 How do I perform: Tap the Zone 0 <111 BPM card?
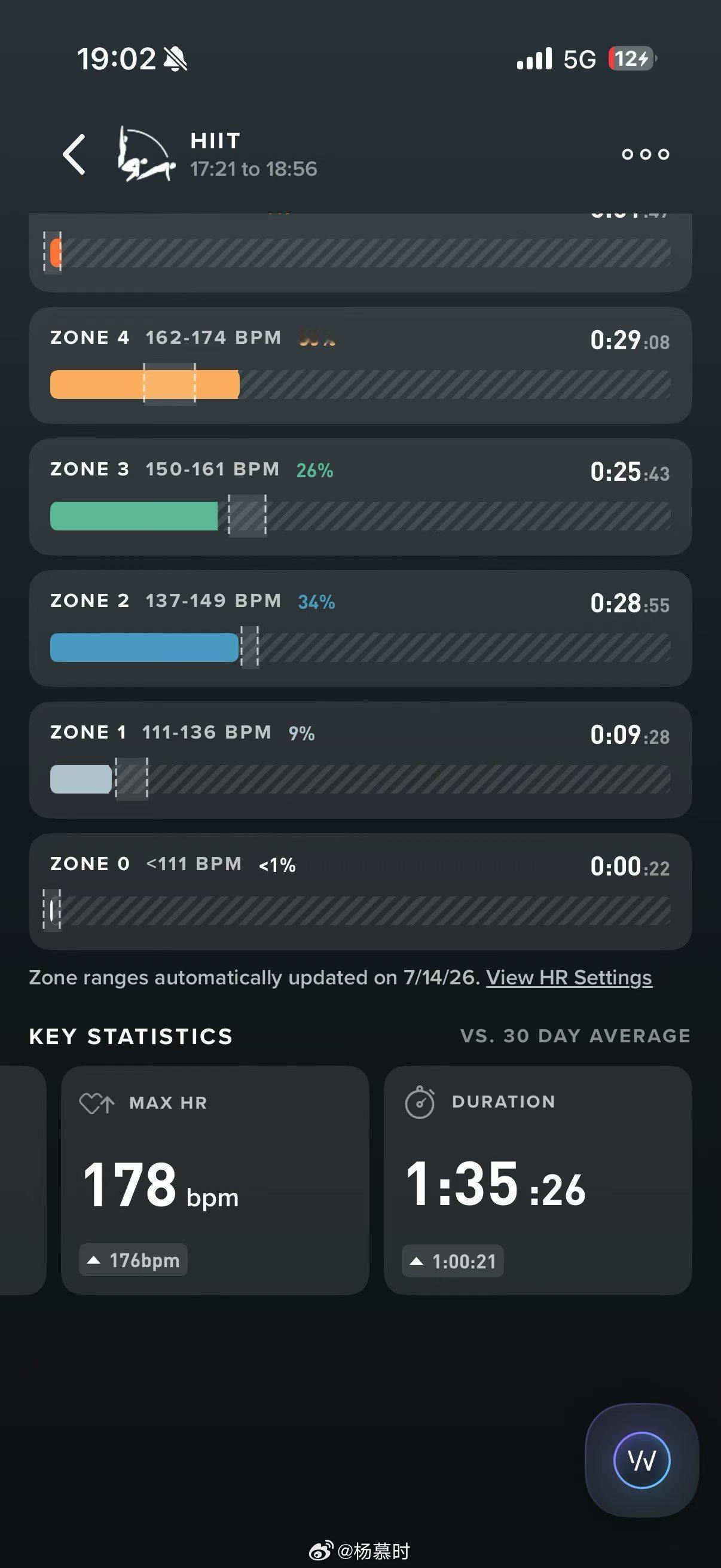[360, 892]
